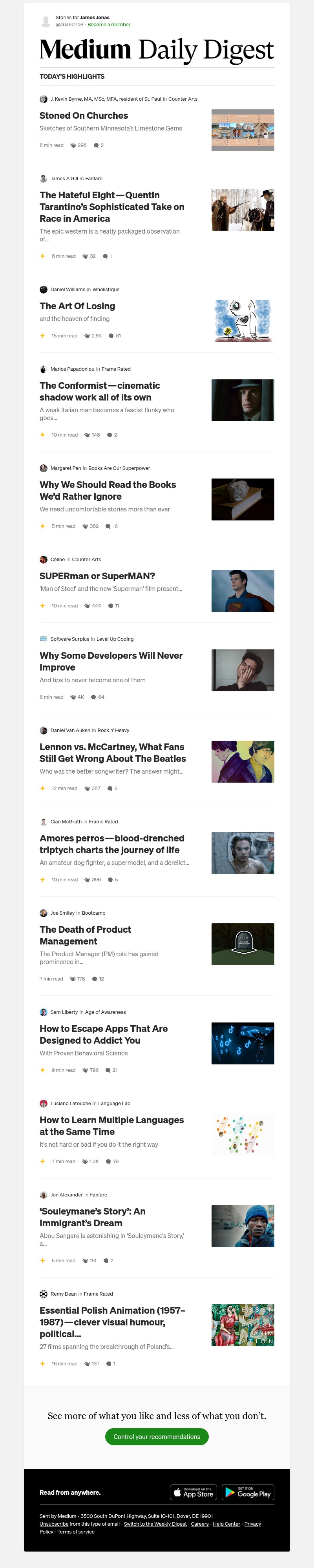Viewport: 314px width, 1568px height.
Task: Open Why We Should Read the Books article
Action: click(x=108, y=491)
